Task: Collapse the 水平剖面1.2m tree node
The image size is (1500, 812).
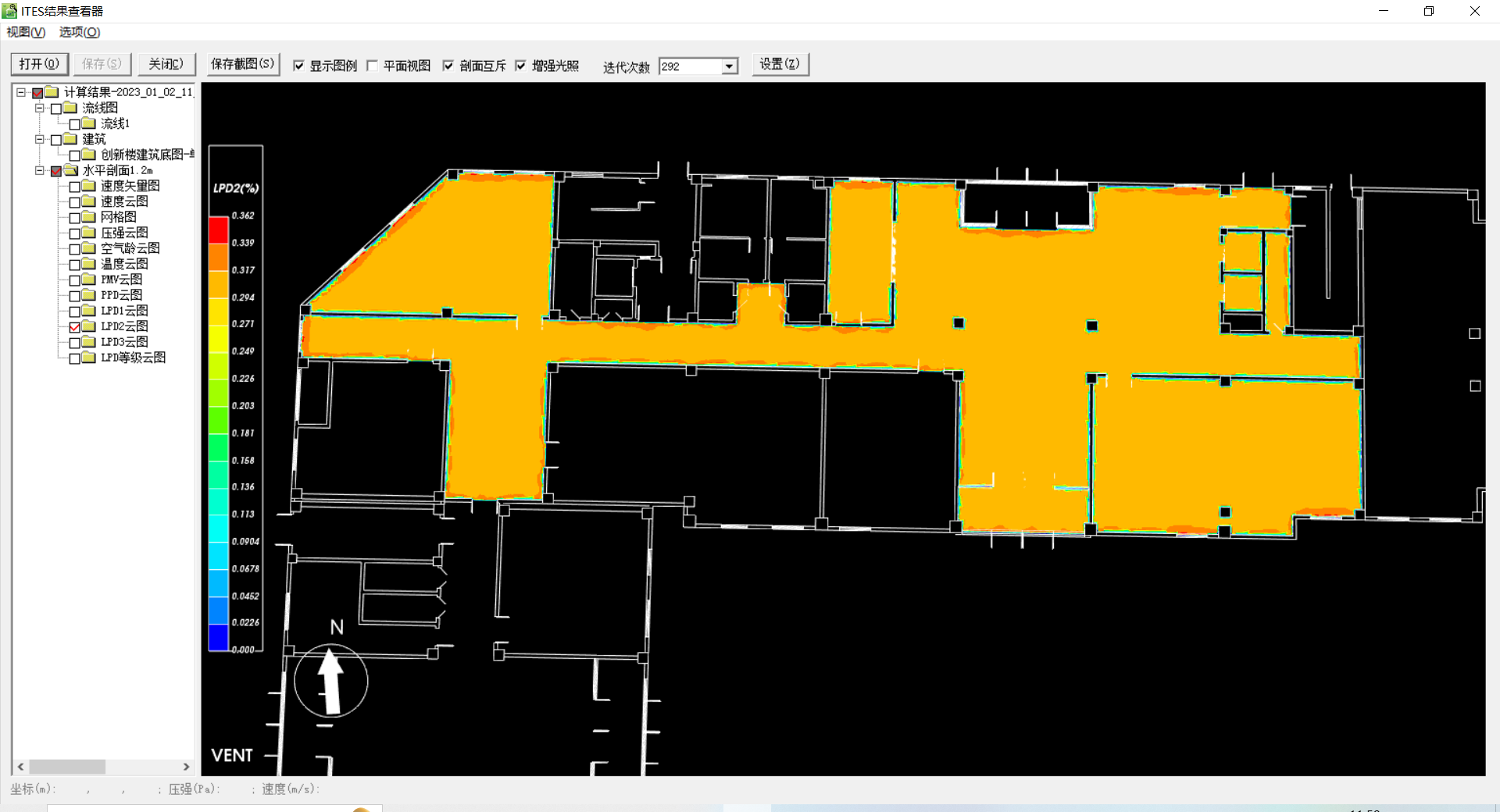Action: (x=39, y=170)
